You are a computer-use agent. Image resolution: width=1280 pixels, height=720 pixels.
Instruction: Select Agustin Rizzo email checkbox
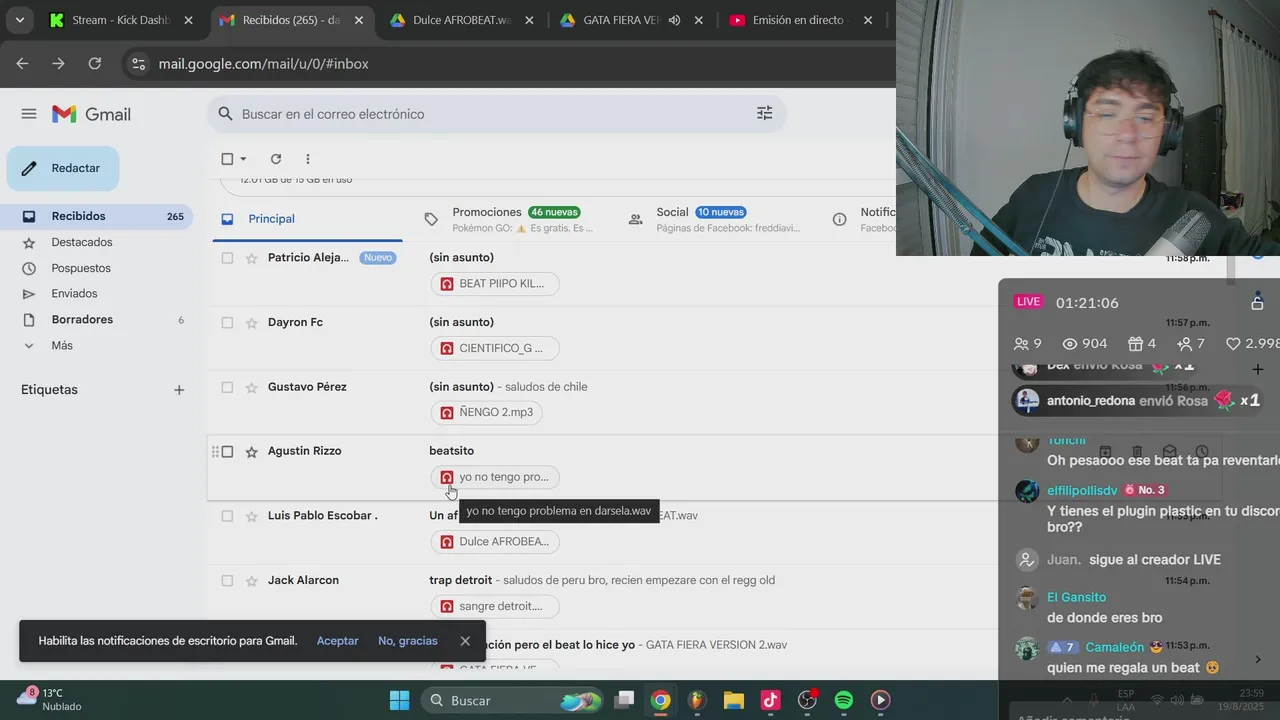[x=227, y=452]
